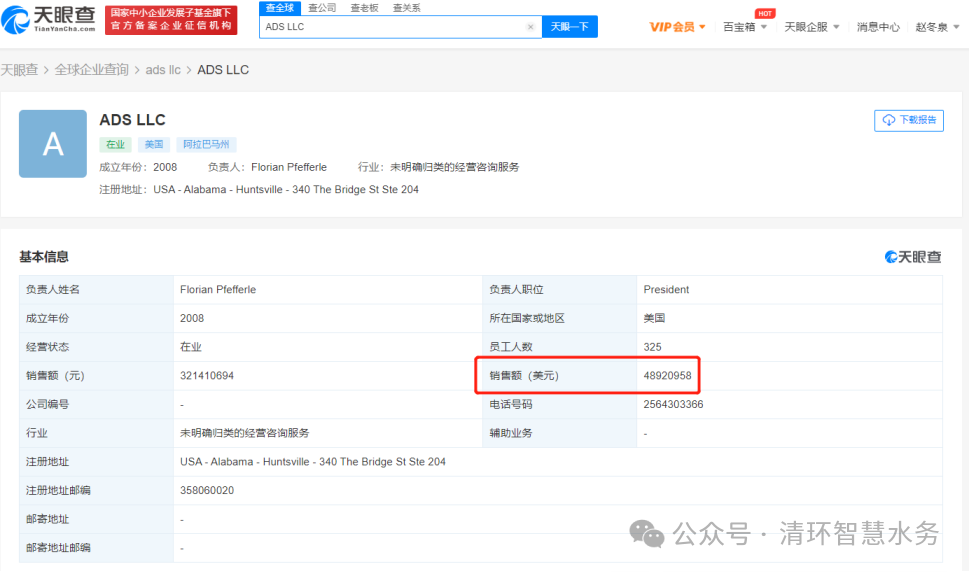Expand the 天眼企服 menu

(x=811, y=27)
